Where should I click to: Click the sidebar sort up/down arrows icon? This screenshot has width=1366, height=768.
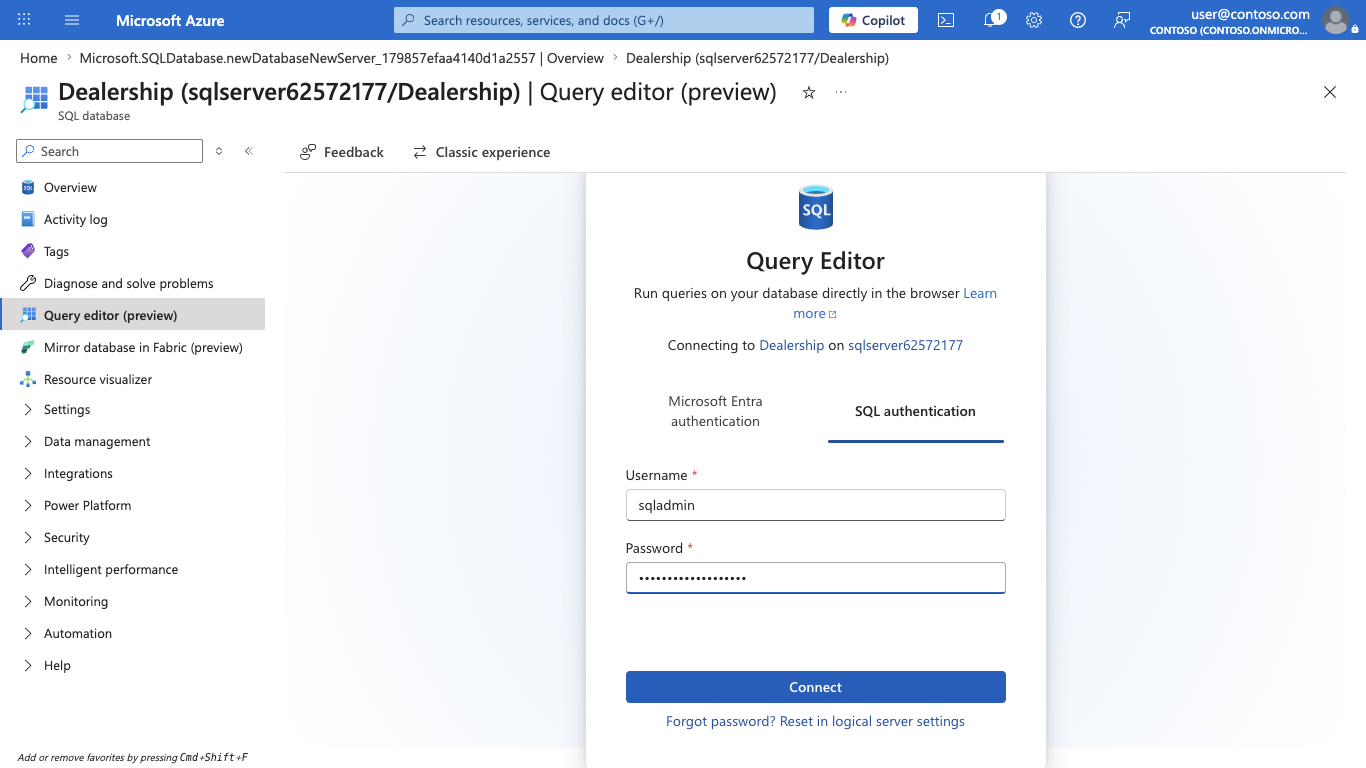coord(219,151)
